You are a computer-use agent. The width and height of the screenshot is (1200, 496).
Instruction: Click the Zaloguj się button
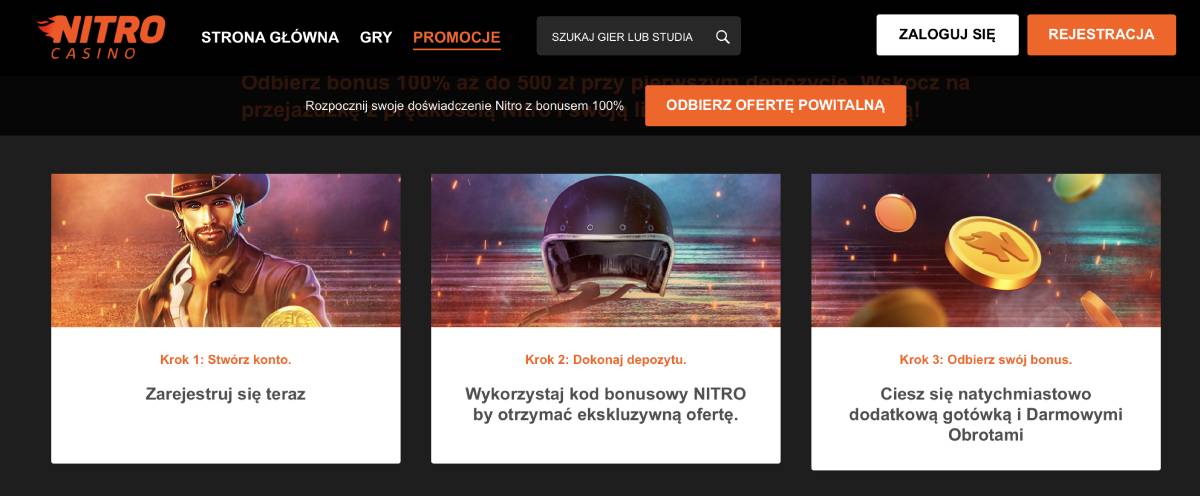[947, 35]
